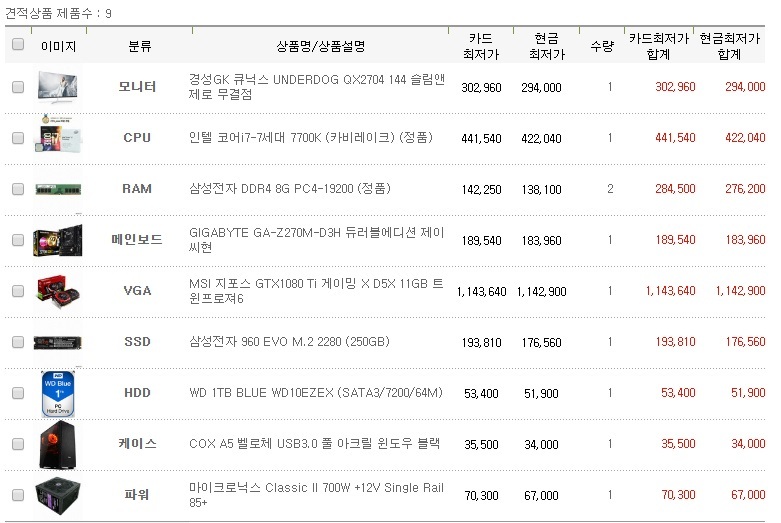Screen dimensions: 781x523
Task: View the COX A5 case image
Action: (x=58, y=445)
